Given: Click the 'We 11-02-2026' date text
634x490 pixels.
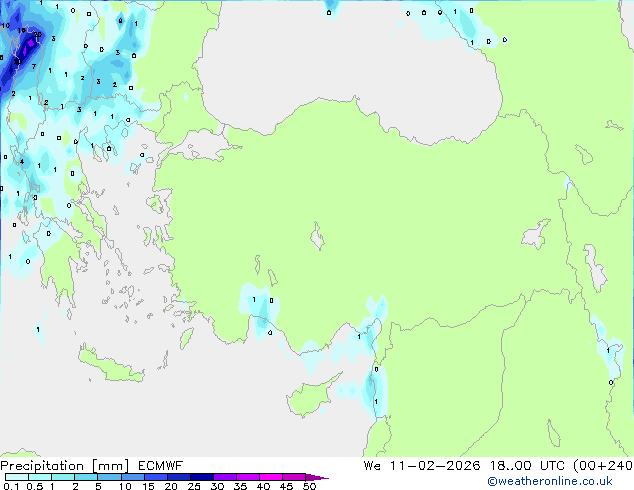Looking at the screenshot, I should 422,466.
